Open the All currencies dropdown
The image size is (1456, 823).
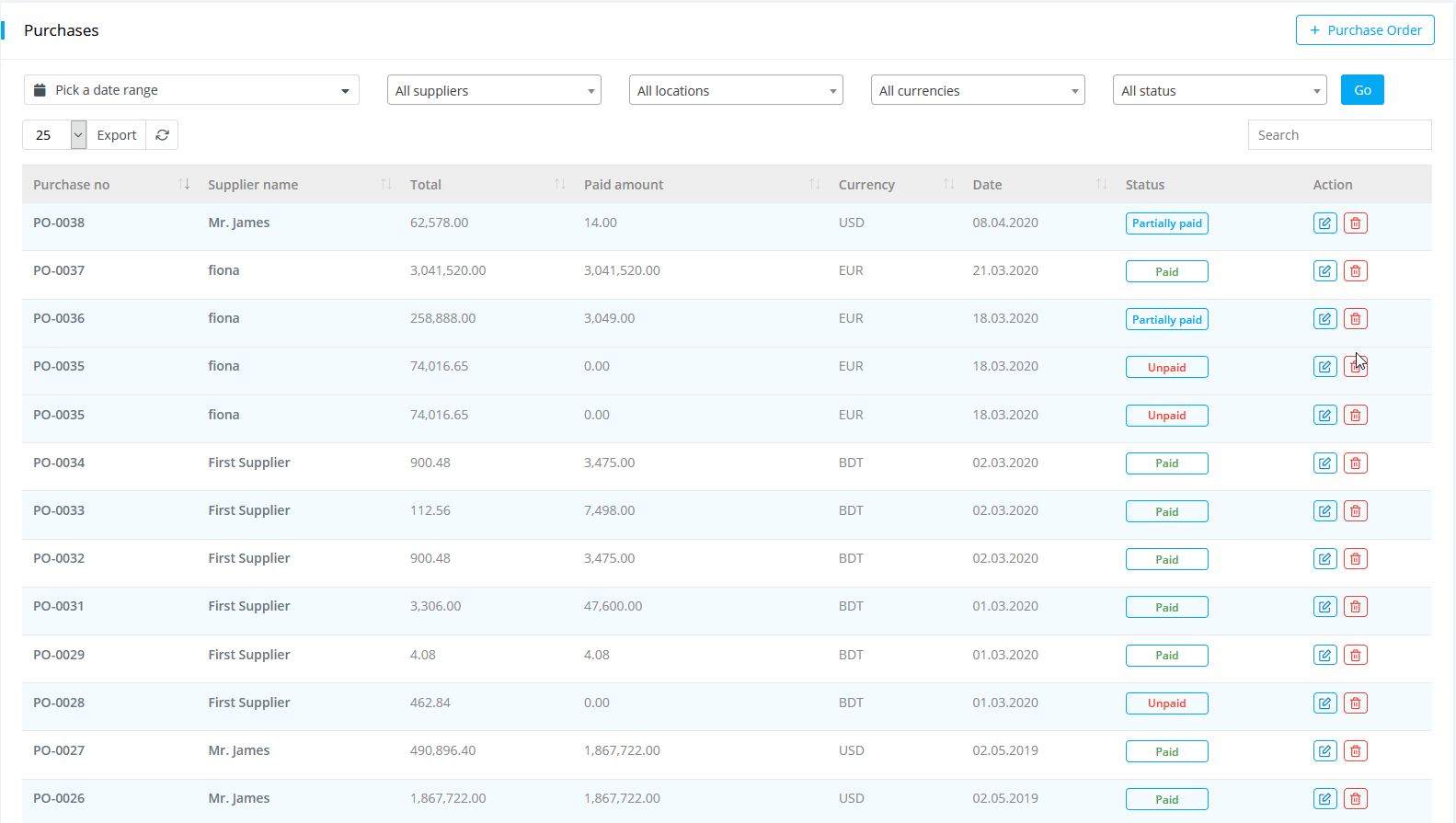[978, 90]
